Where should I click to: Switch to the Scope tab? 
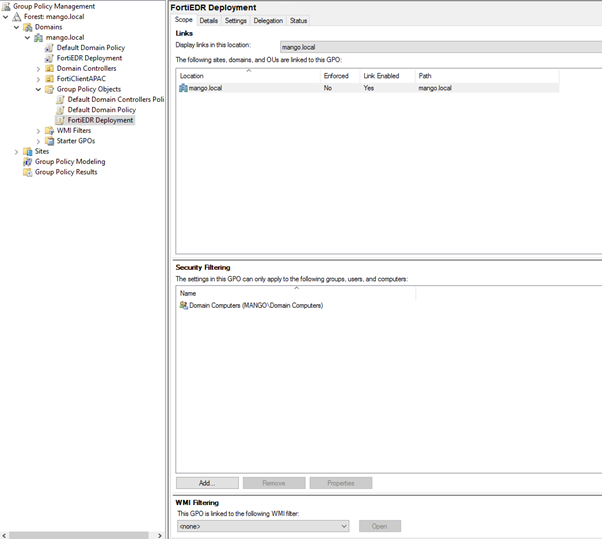tap(184, 20)
